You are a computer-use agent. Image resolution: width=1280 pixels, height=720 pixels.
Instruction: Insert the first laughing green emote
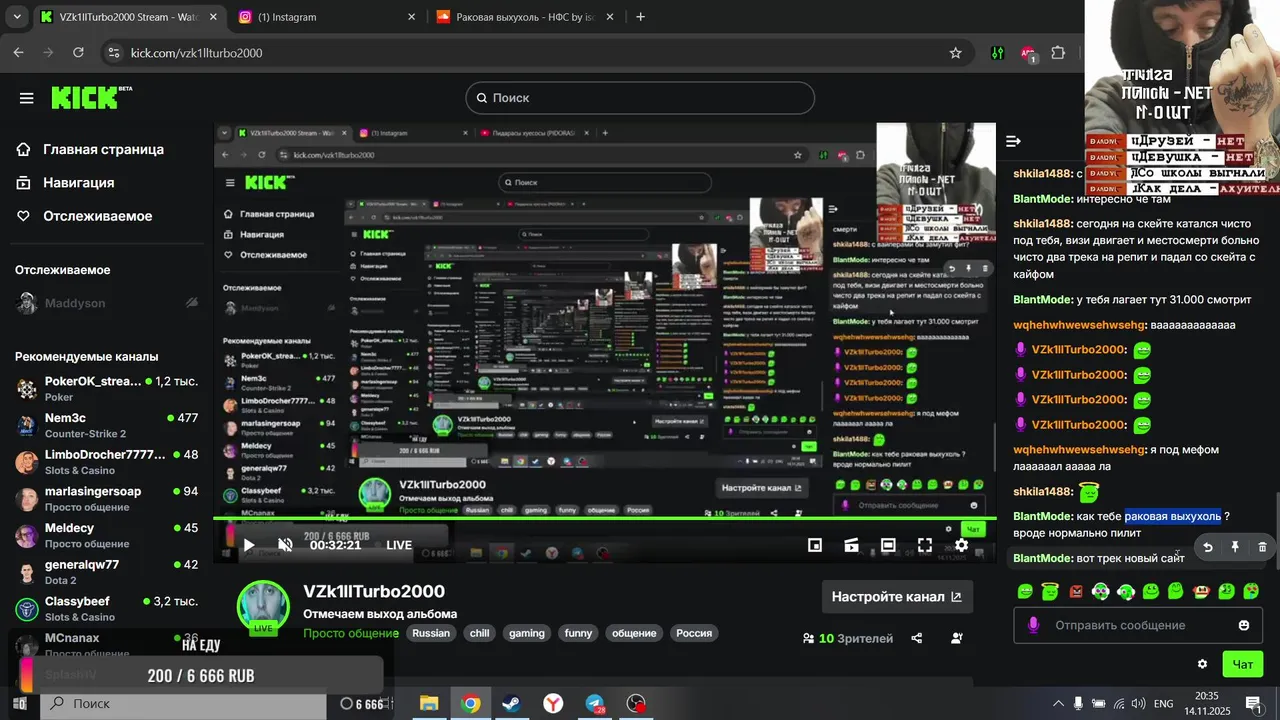point(1025,591)
